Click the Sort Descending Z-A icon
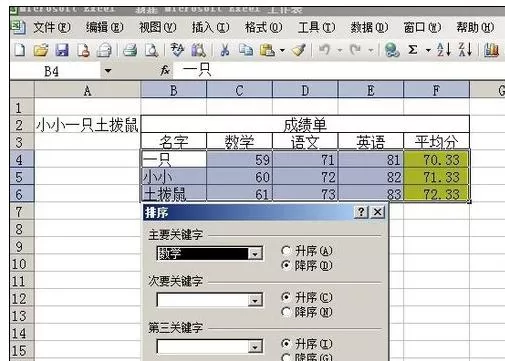This screenshot has width=505, height=361. [465, 50]
